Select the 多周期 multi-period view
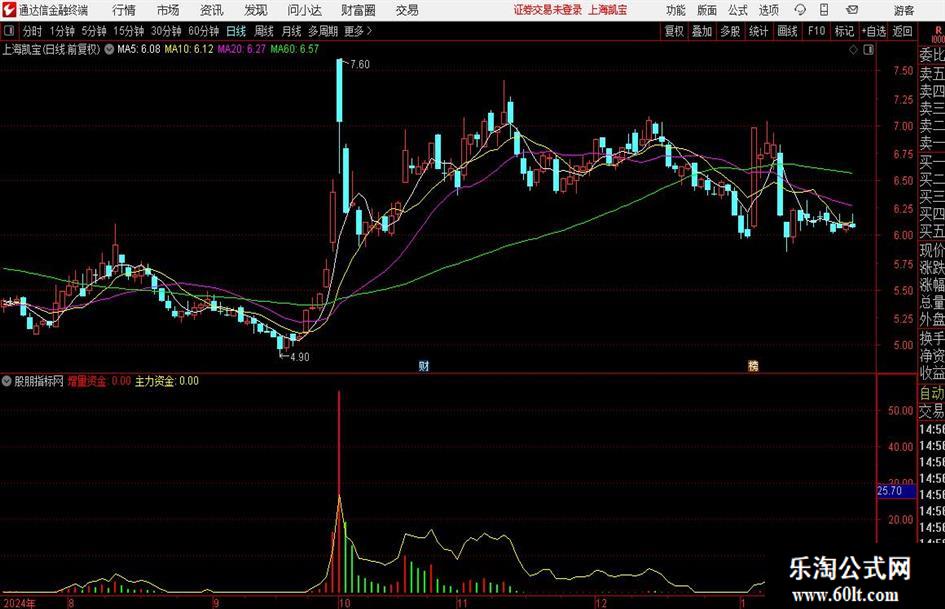Screen dimensions: 945x609 pos(323,31)
